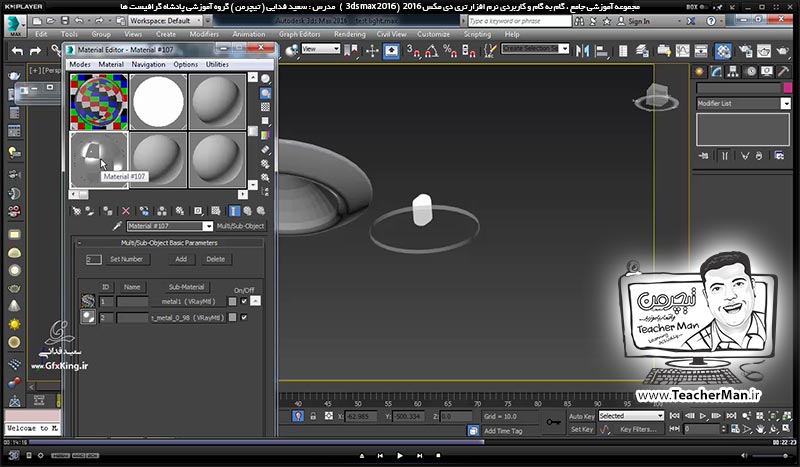Toggle On/Off checkbox for metal1 sub-material
Viewport: 800px width, 467px height.
point(244,301)
